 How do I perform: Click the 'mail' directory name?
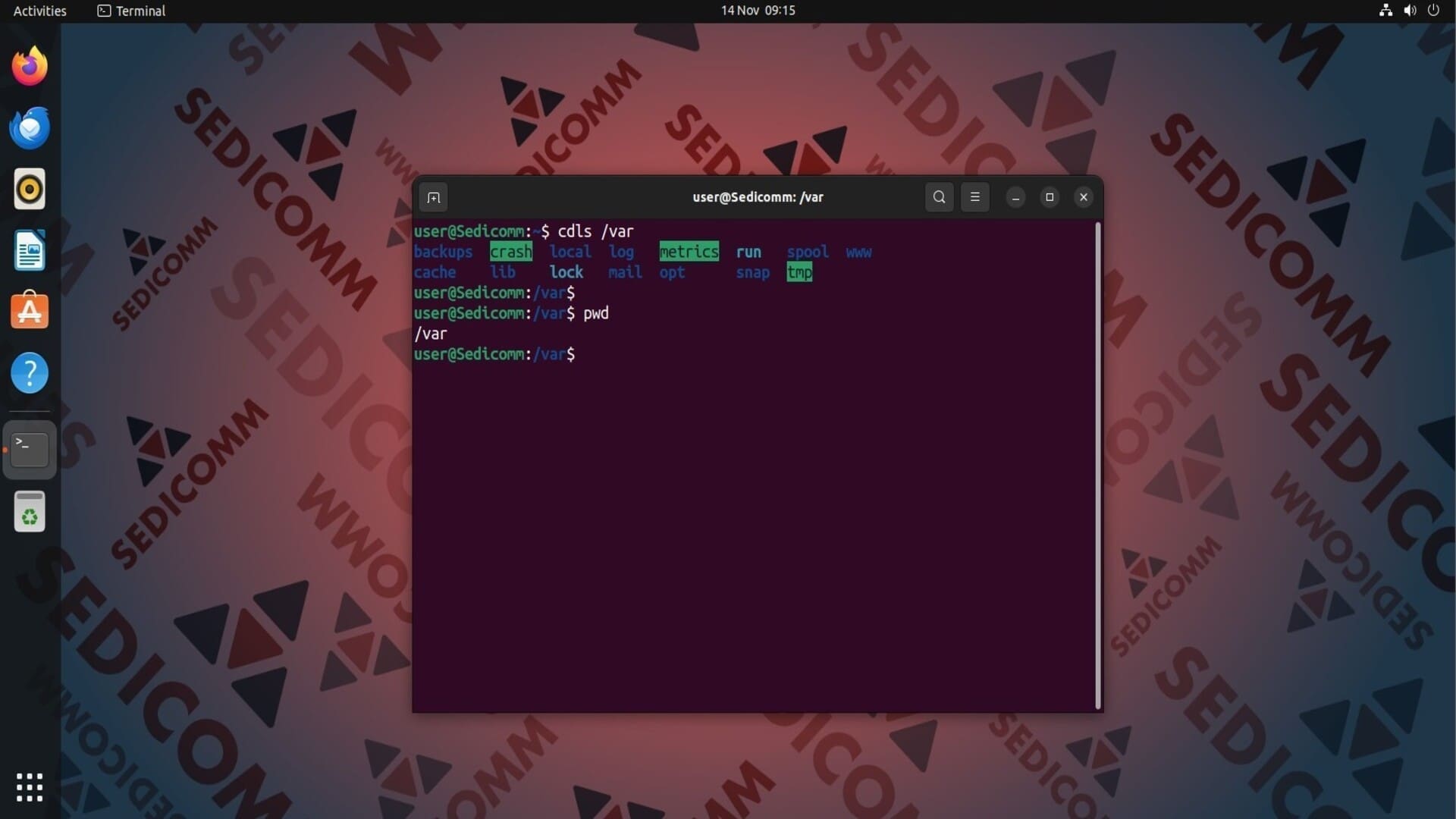(625, 272)
